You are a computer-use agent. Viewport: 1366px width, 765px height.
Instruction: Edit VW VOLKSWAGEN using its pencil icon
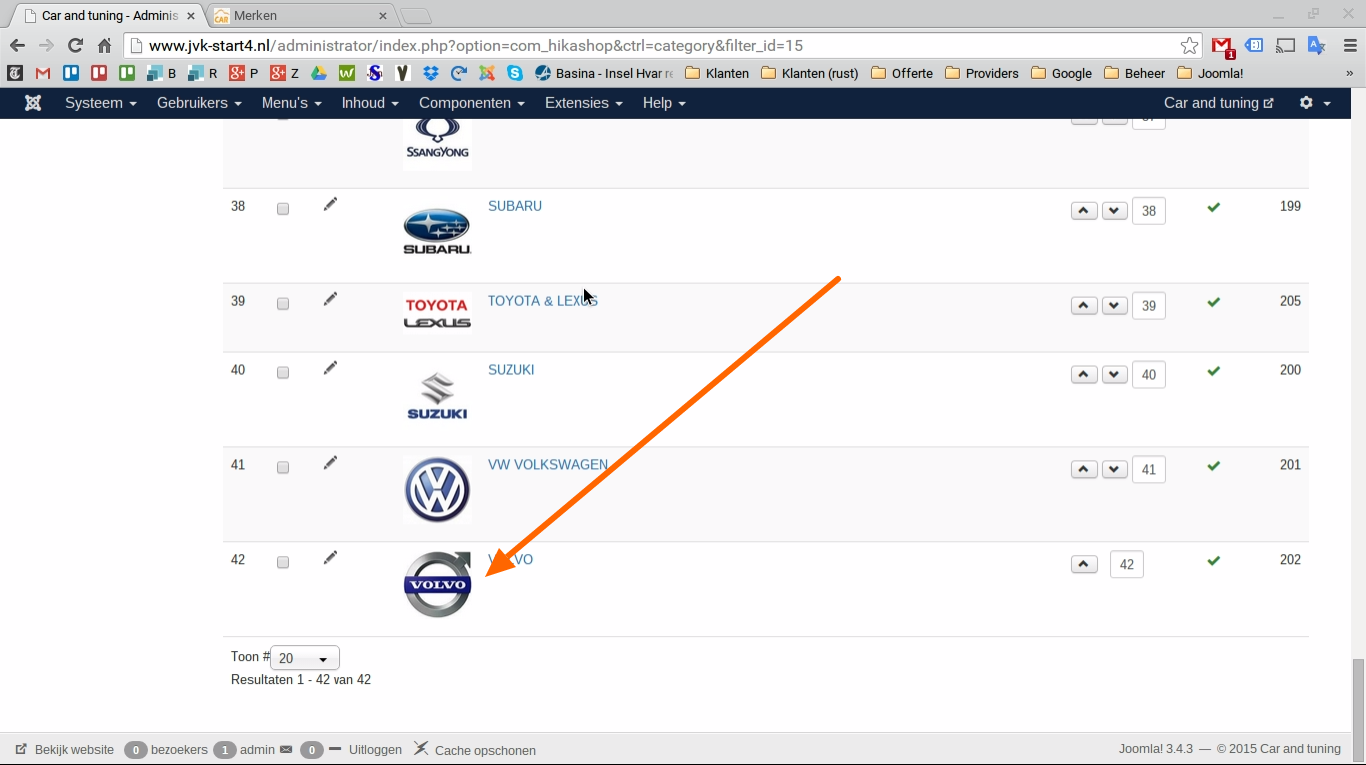point(331,463)
